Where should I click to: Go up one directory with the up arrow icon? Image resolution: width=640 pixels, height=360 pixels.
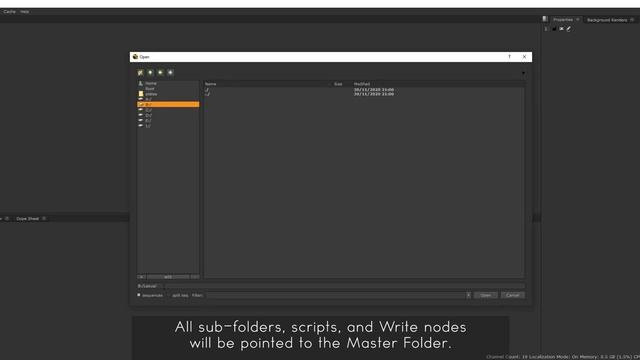tap(151, 73)
